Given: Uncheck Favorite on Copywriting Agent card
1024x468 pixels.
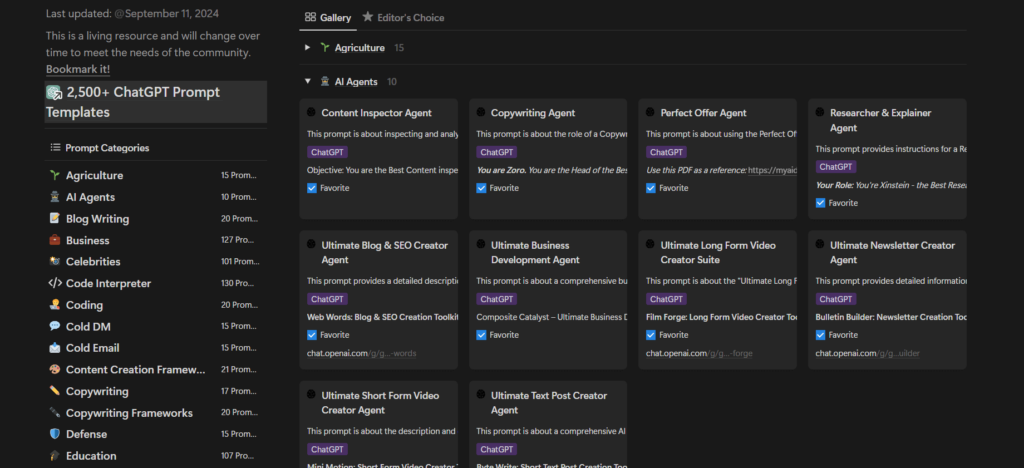Looking at the screenshot, I should coord(481,188).
